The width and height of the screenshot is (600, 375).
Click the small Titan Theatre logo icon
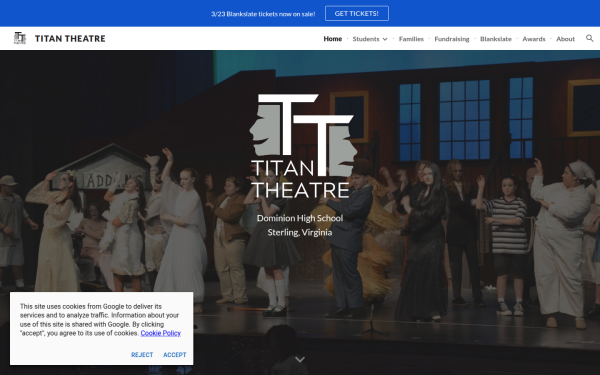click(x=20, y=38)
